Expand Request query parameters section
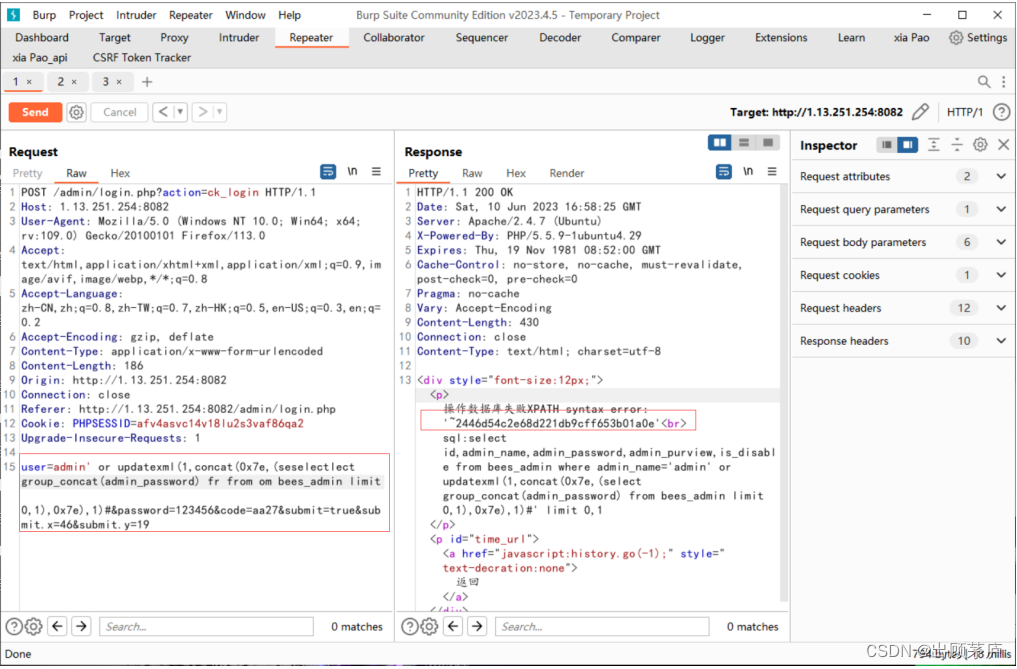The height and width of the screenshot is (669, 1017). coord(903,210)
